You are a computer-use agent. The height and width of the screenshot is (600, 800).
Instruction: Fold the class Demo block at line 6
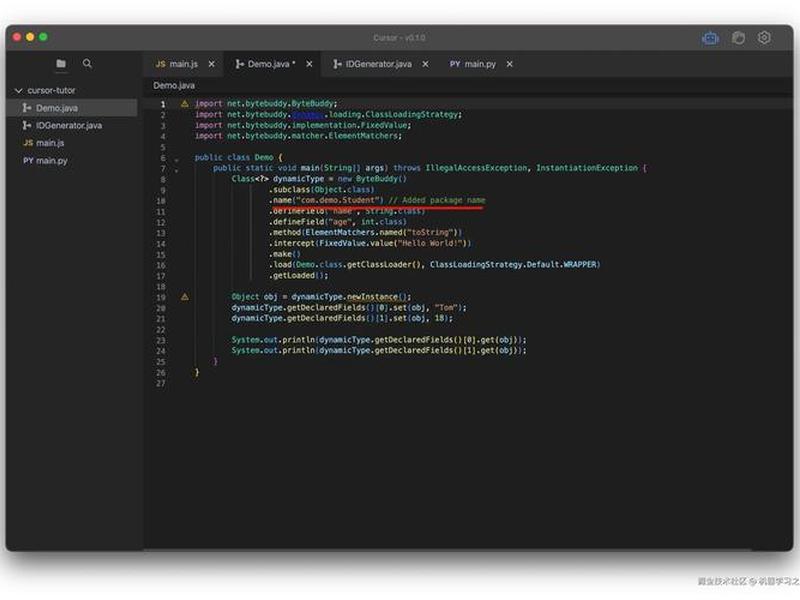click(x=177, y=159)
